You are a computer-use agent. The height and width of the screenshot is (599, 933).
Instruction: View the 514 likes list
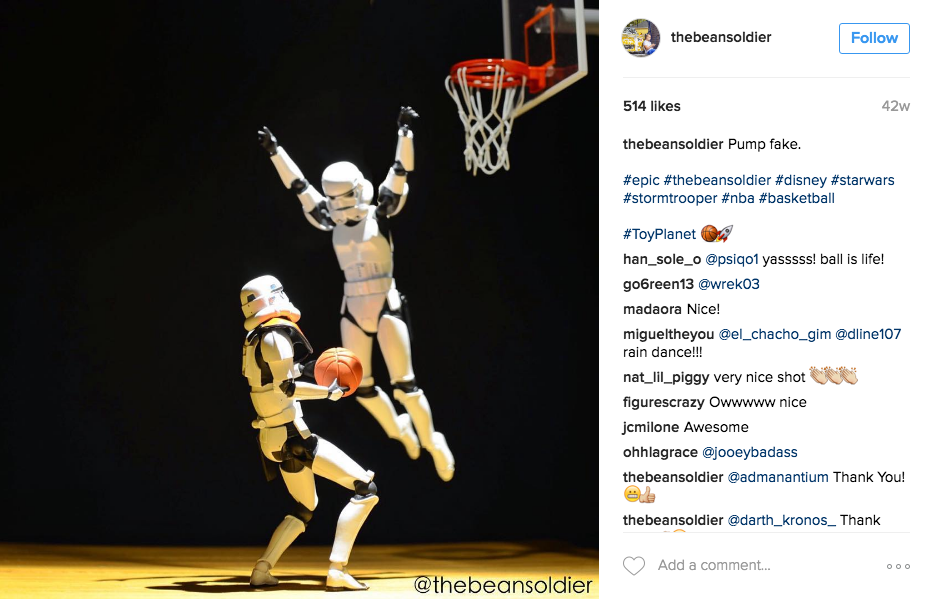coord(652,106)
